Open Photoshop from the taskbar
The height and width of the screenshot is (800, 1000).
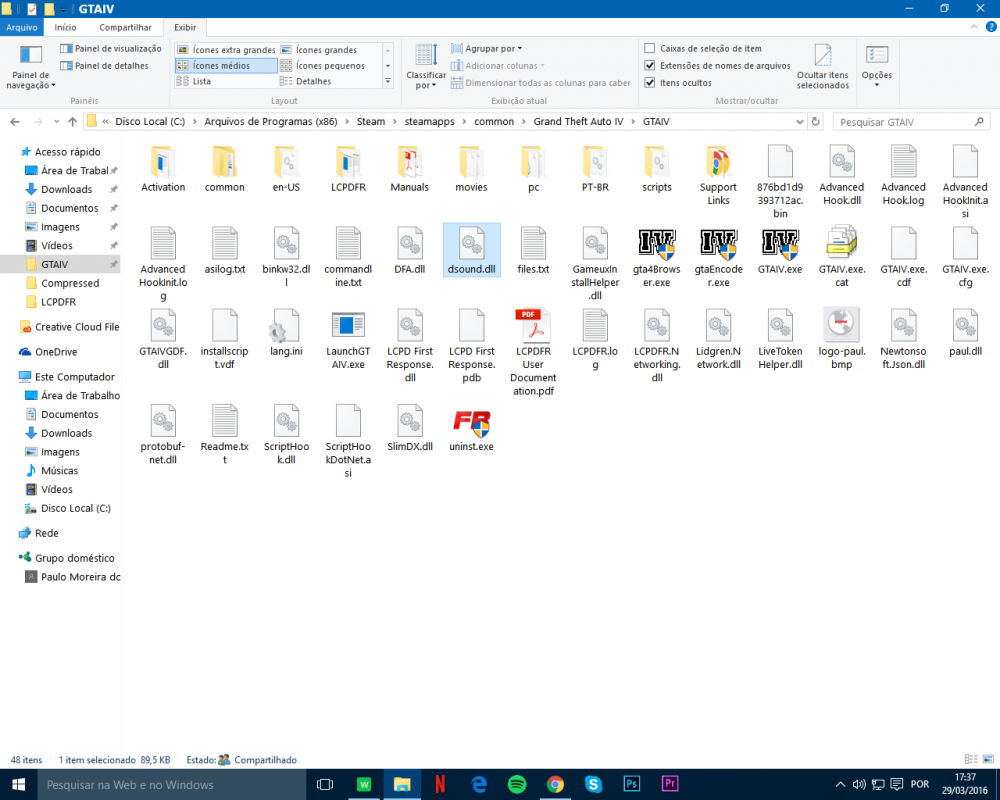click(631, 784)
